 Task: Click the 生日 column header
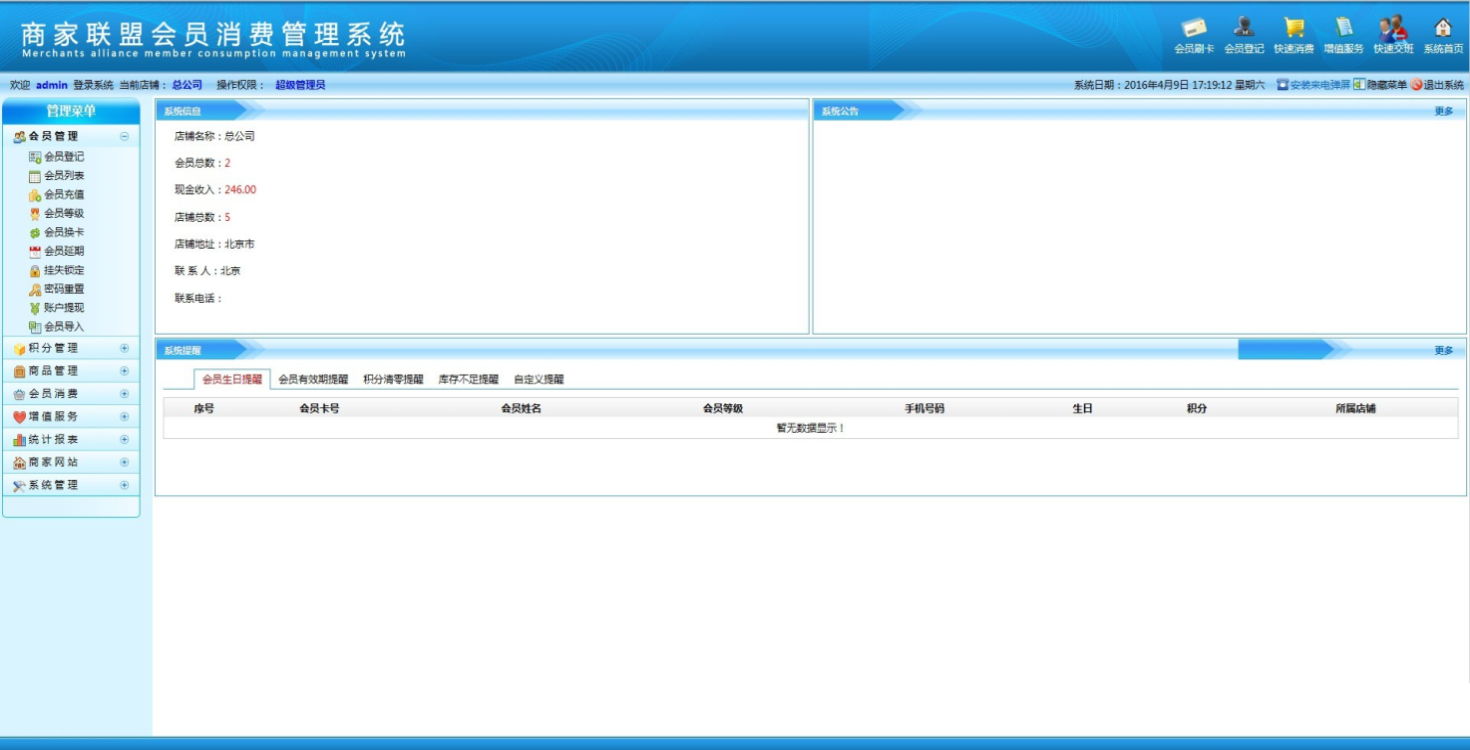click(x=1082, y=408)
